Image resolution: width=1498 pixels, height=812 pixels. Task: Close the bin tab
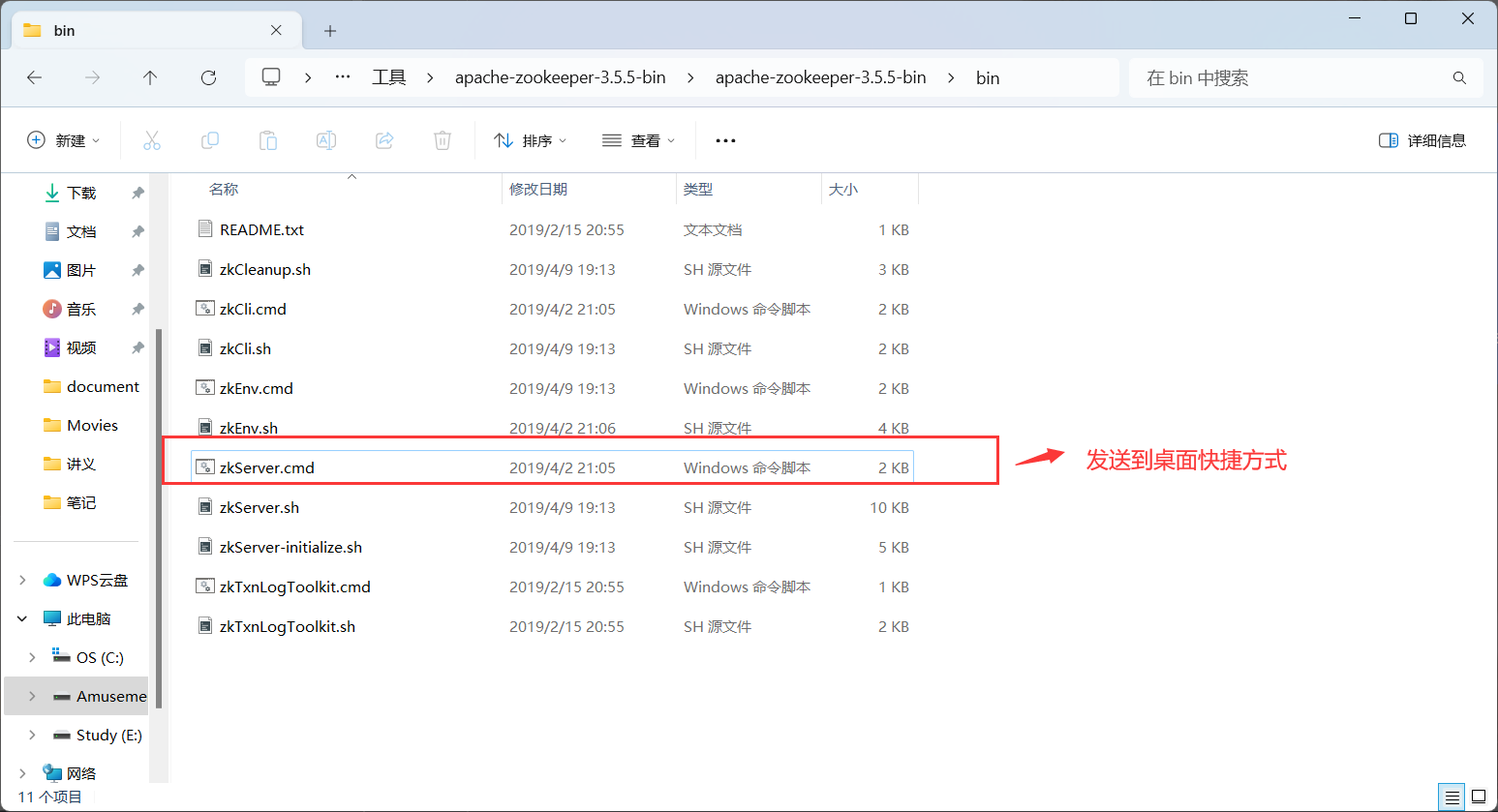coord(276,30)
